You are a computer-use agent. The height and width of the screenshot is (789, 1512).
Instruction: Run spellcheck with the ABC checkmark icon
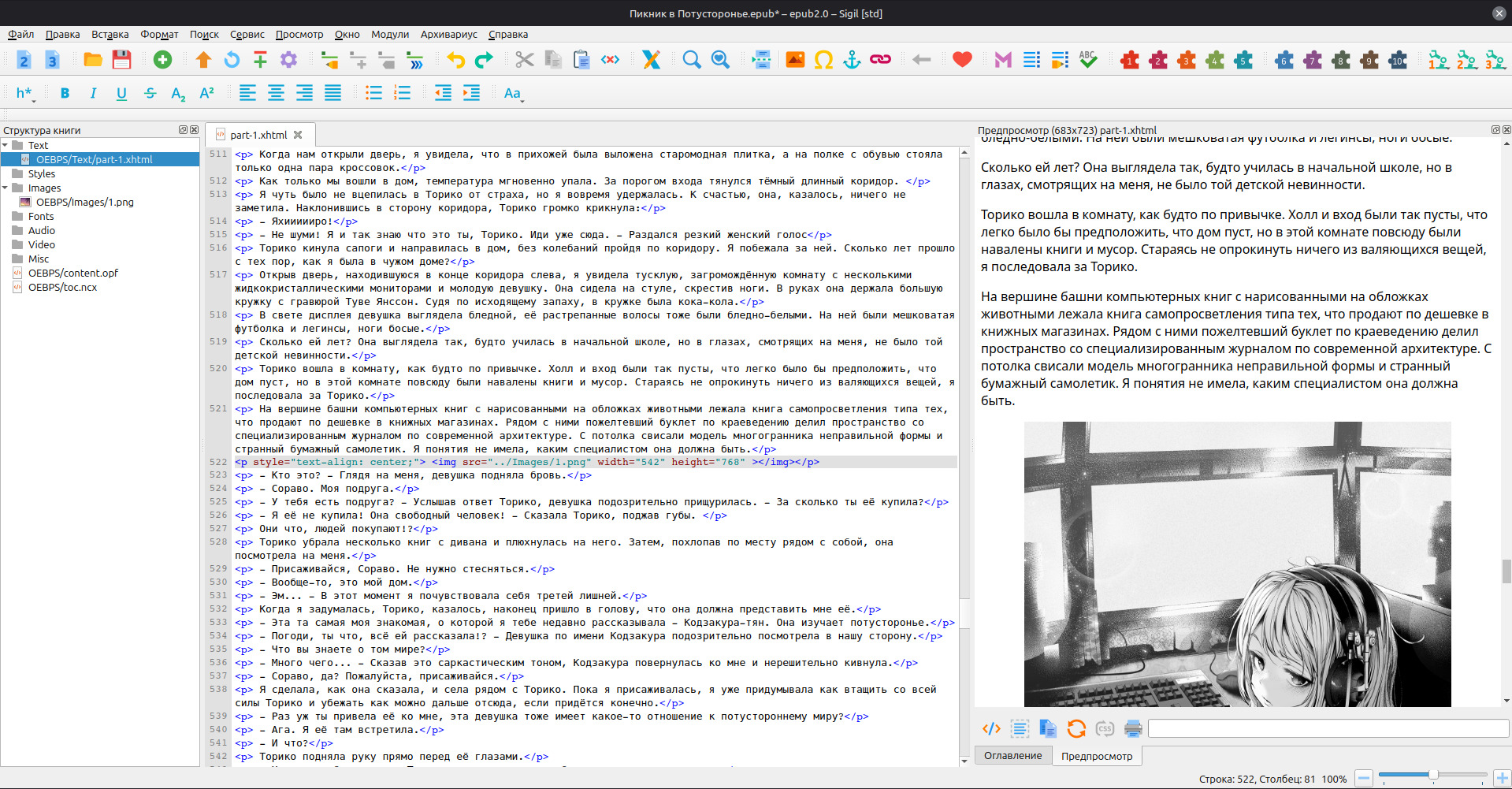pyautogui.click(x=1088, y=60)
